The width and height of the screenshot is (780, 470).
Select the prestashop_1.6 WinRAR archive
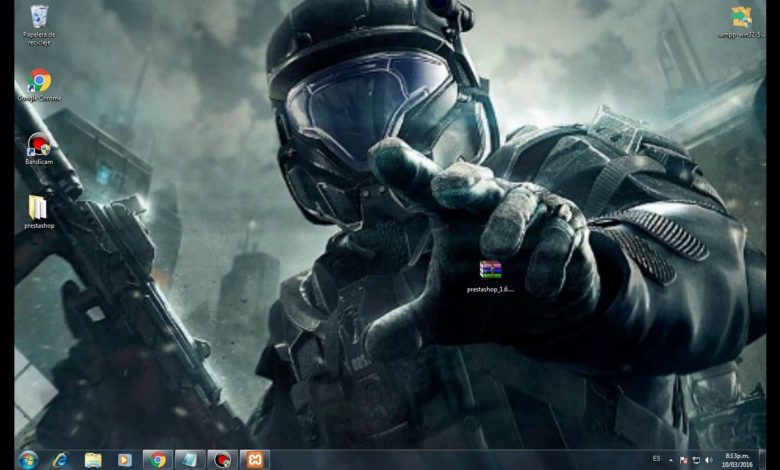coord(490,270)
